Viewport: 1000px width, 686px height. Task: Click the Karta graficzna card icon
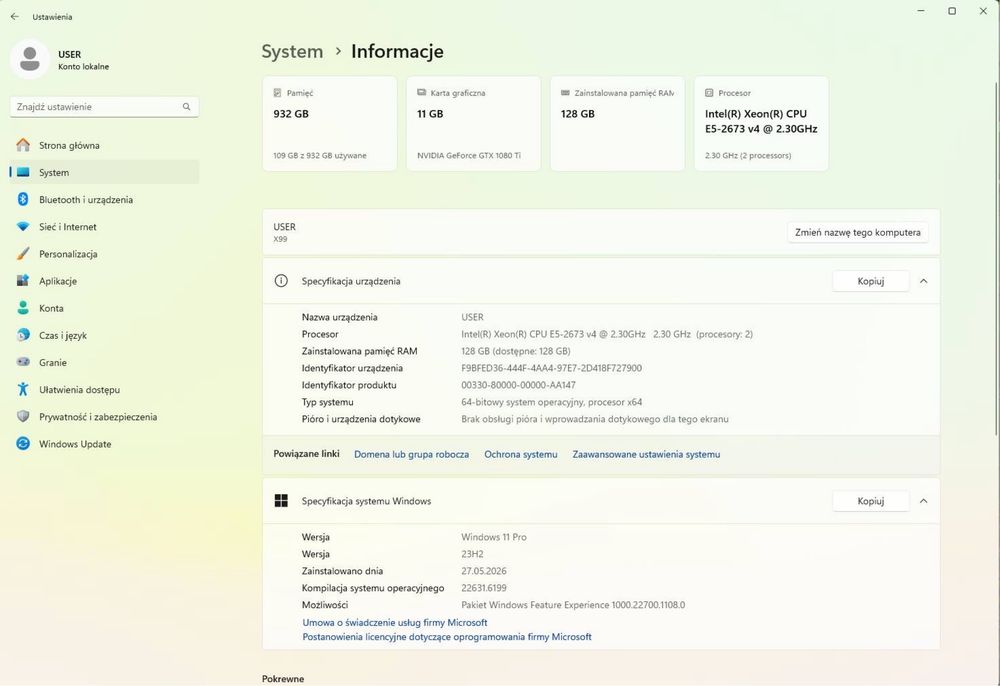[x=422, y=93]
